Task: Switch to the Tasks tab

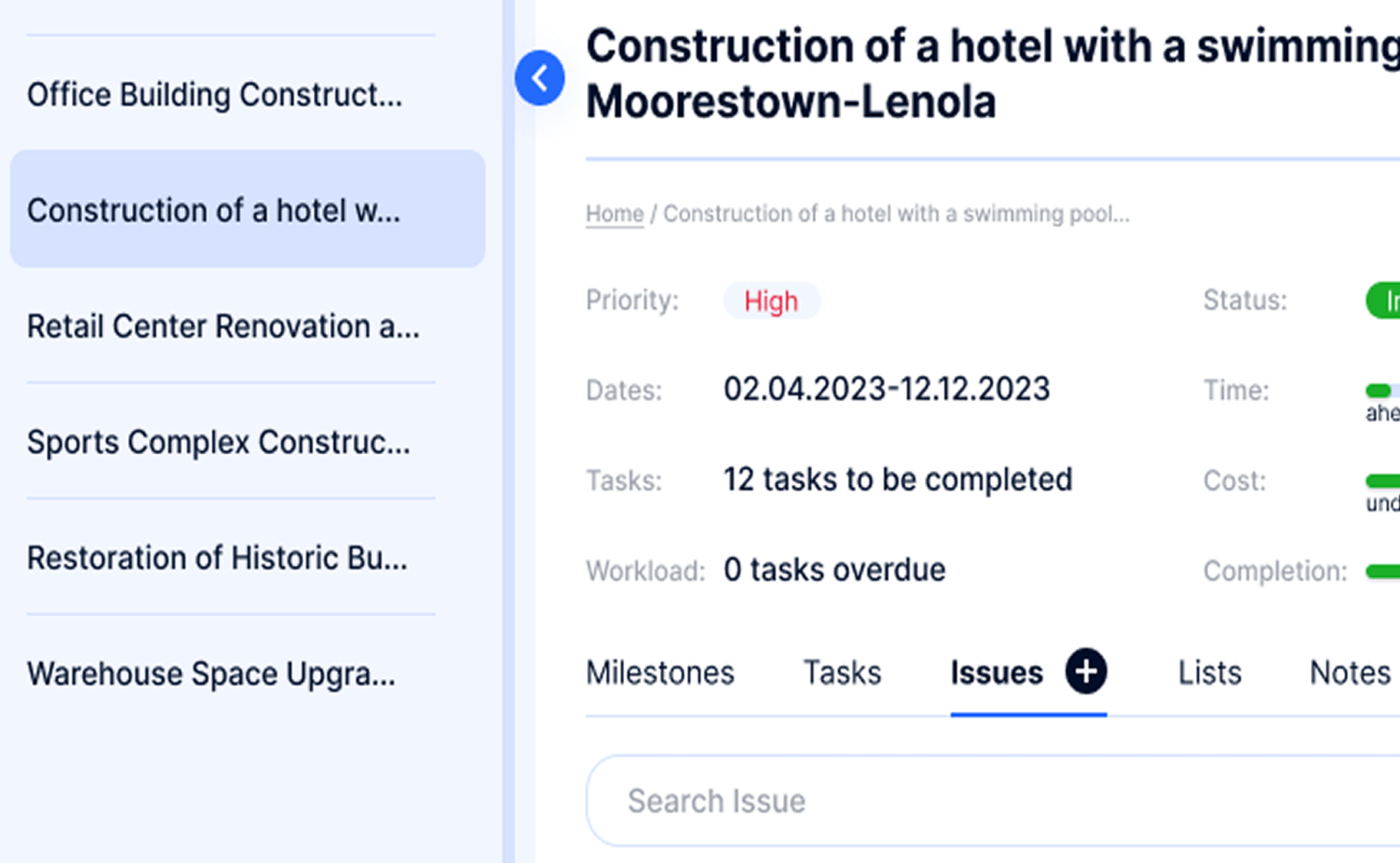Action: [x=842, y=673]
